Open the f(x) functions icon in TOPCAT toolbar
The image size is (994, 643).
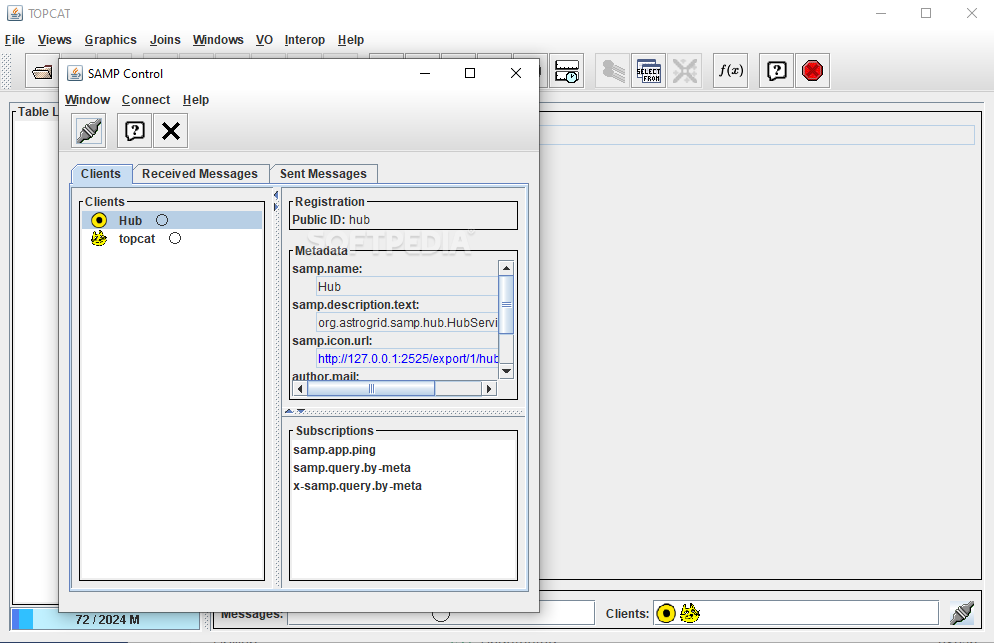[x=730, y=71]
